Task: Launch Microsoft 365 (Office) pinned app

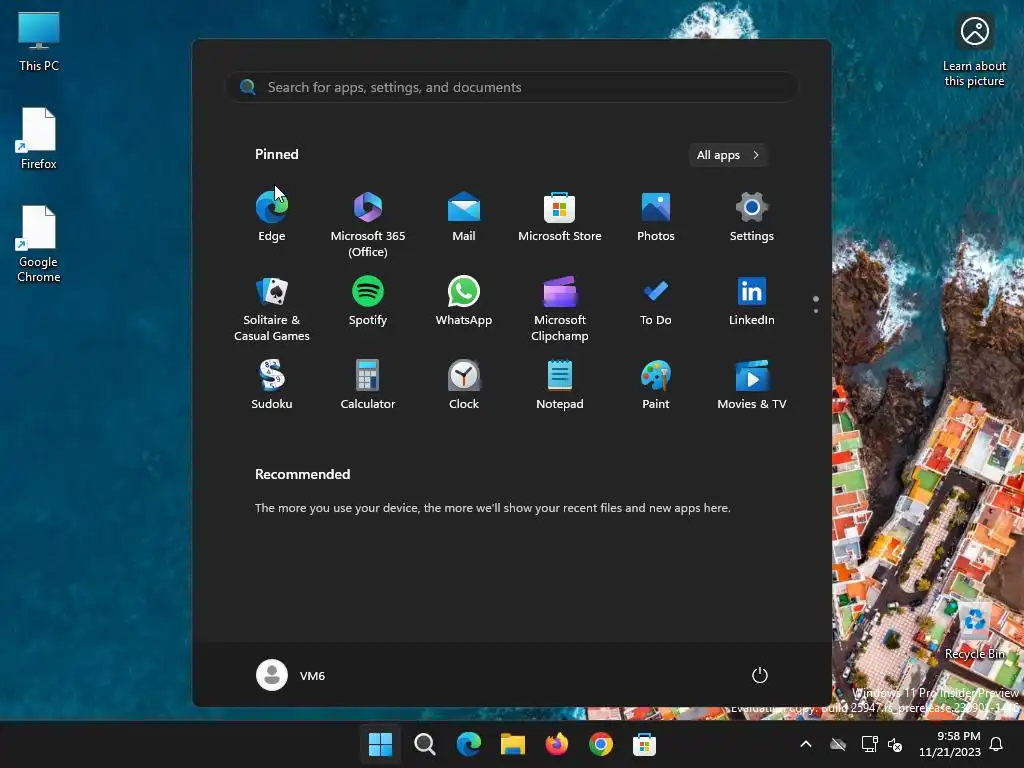Action: [368, 225]
